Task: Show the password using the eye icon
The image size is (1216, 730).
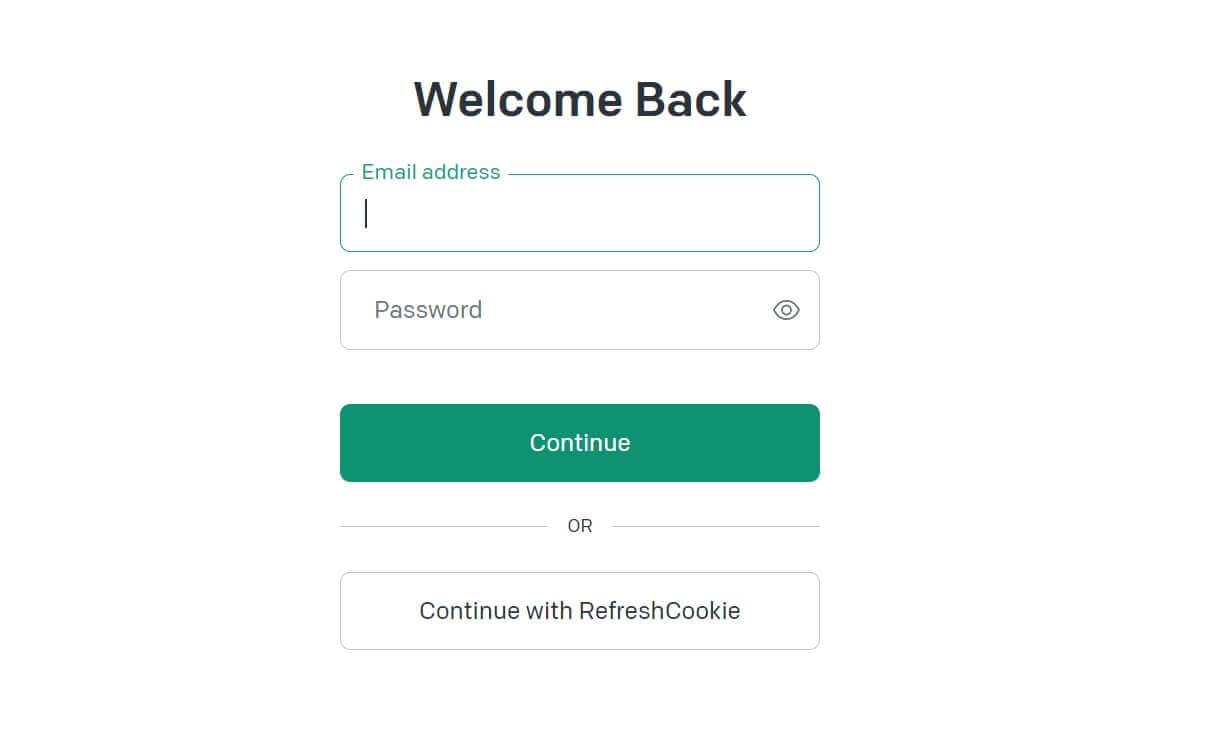Action: 786,310
